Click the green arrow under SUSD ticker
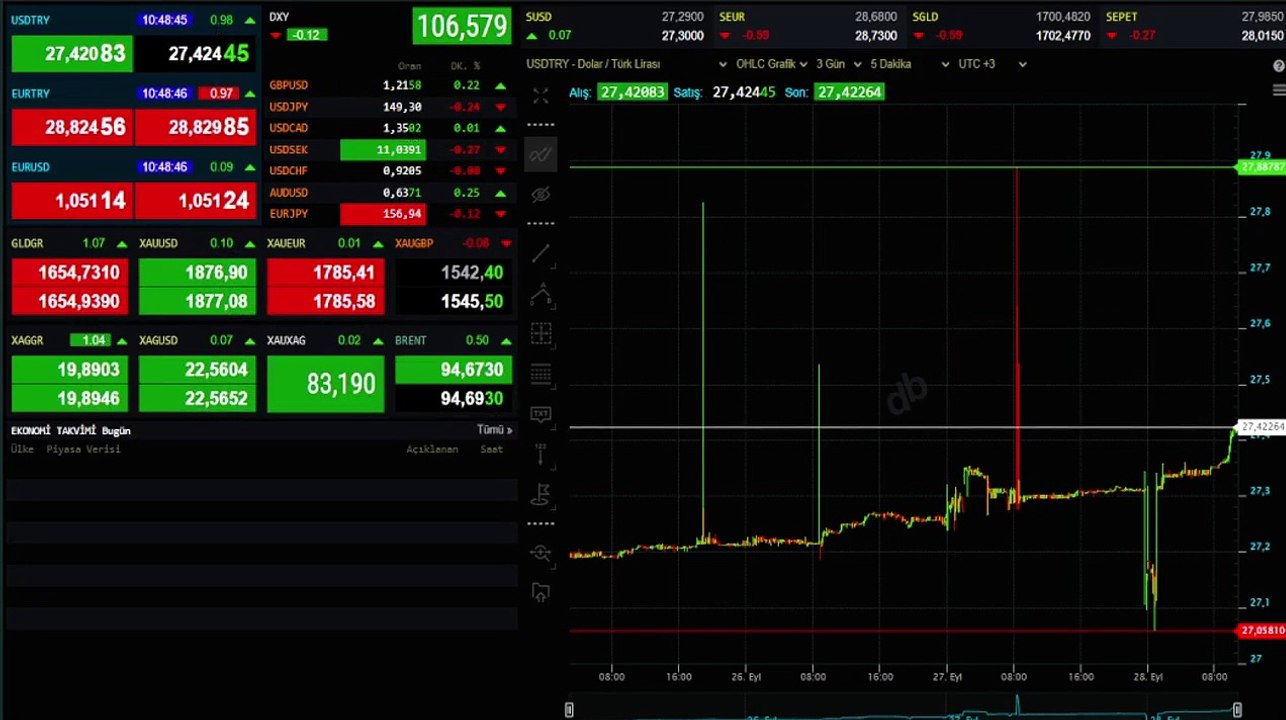The image size is (1286, 720). (532, 36)
